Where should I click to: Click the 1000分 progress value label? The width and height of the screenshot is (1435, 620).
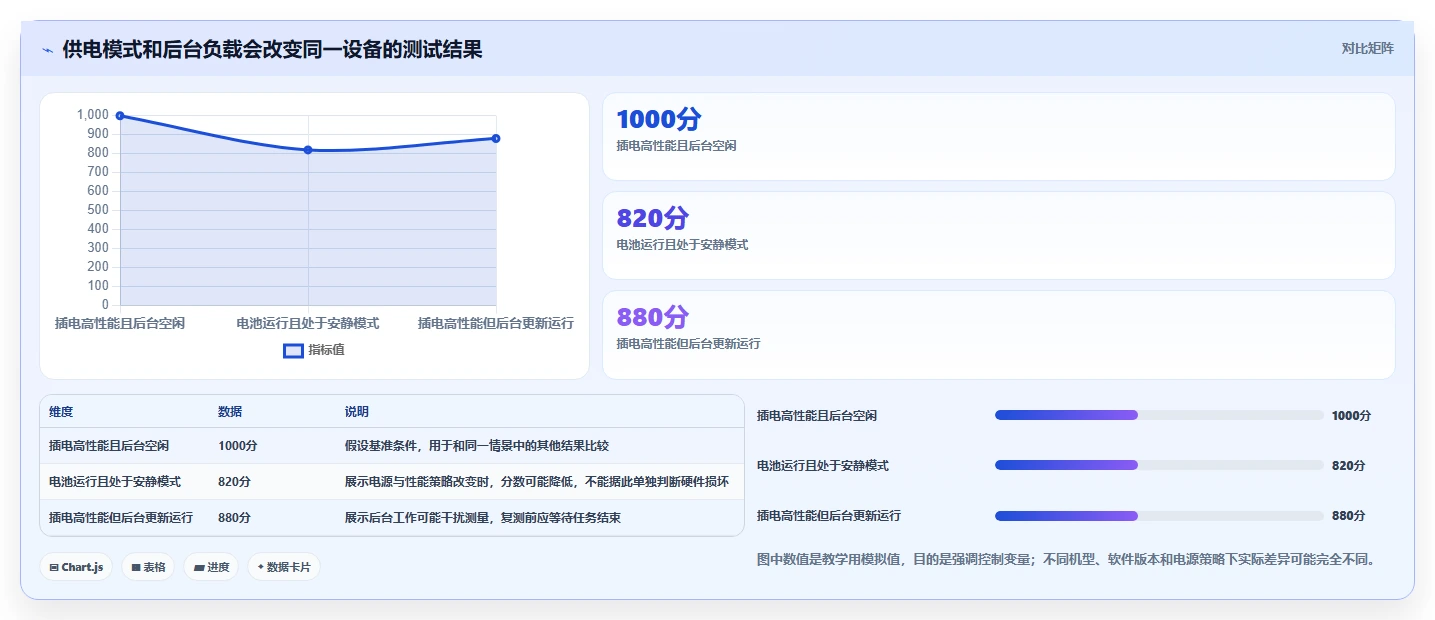(x=1351, y=415)
